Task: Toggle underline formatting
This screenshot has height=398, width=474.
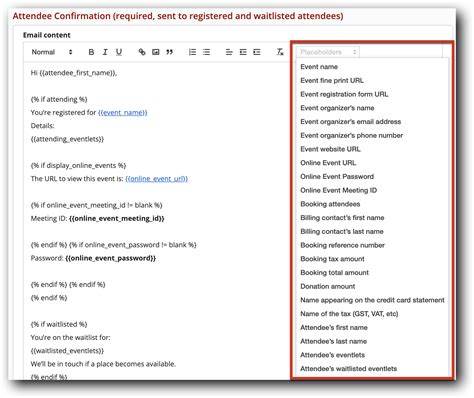Action: click(x=119, y=52)
